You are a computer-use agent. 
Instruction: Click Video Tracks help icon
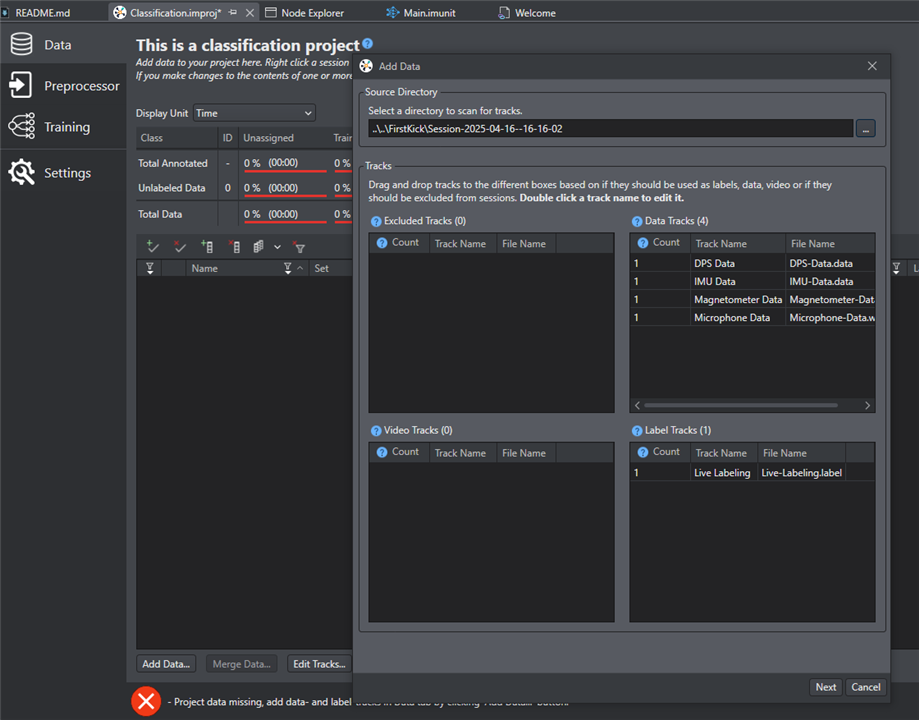click(x=376, y=431)
